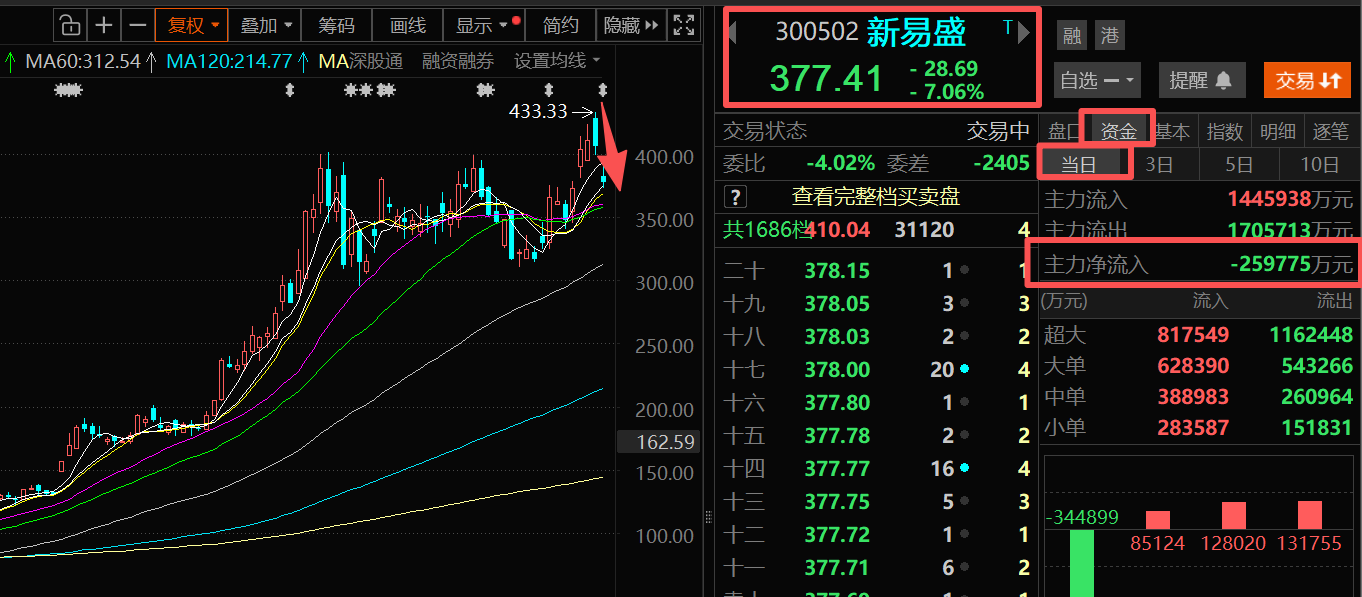
Task: Open the 叠加 overlay dropdown
Action: click(x=267, y=25)
